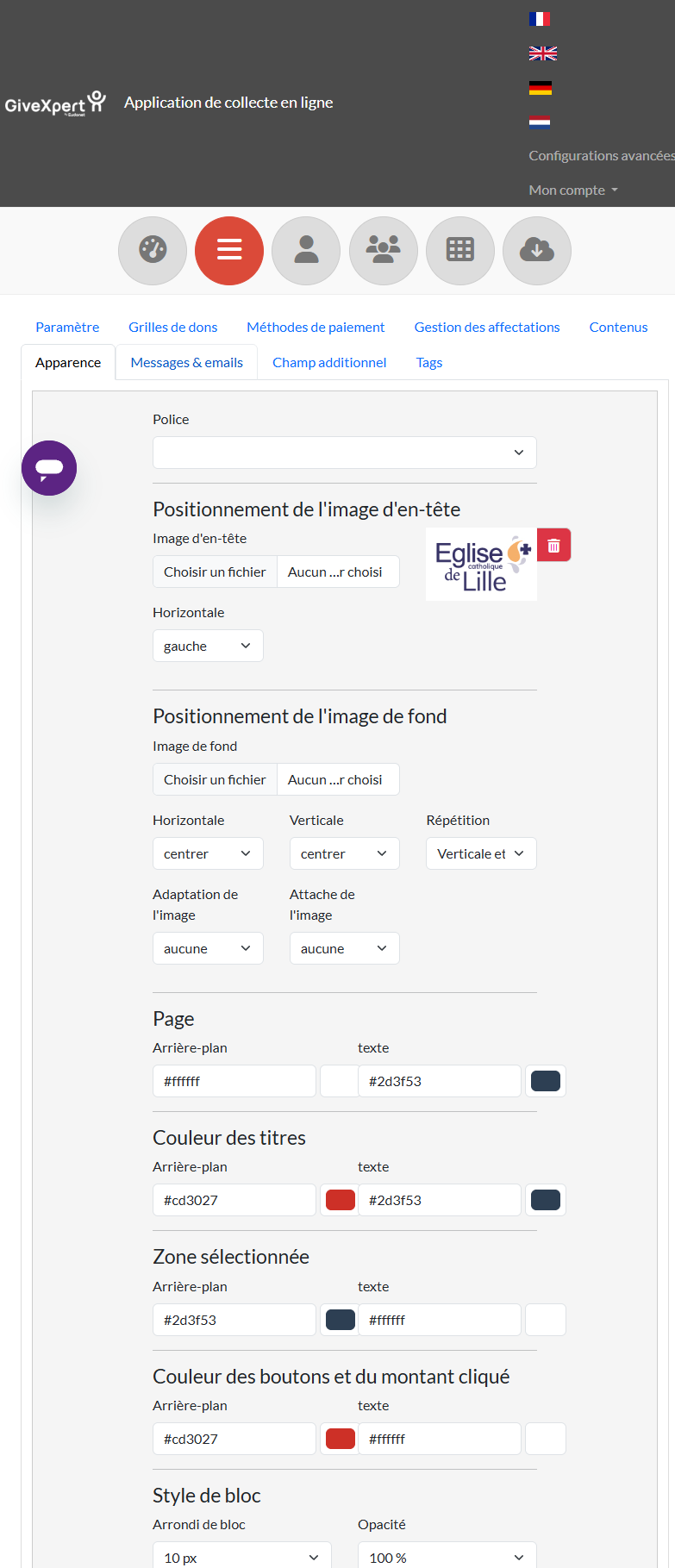Open the Grilles de dons tab
The height and width of the screenshot is (1568, 675).
173,328
